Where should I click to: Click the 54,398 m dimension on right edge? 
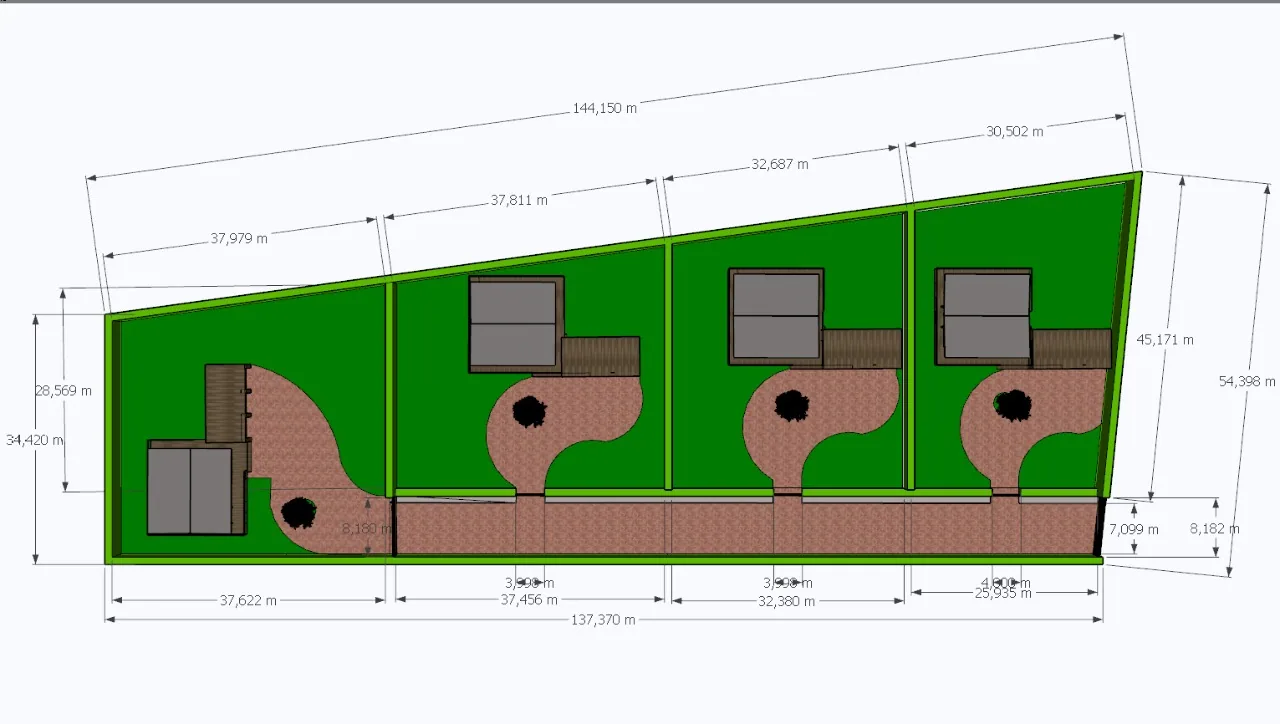(1247, 381)
